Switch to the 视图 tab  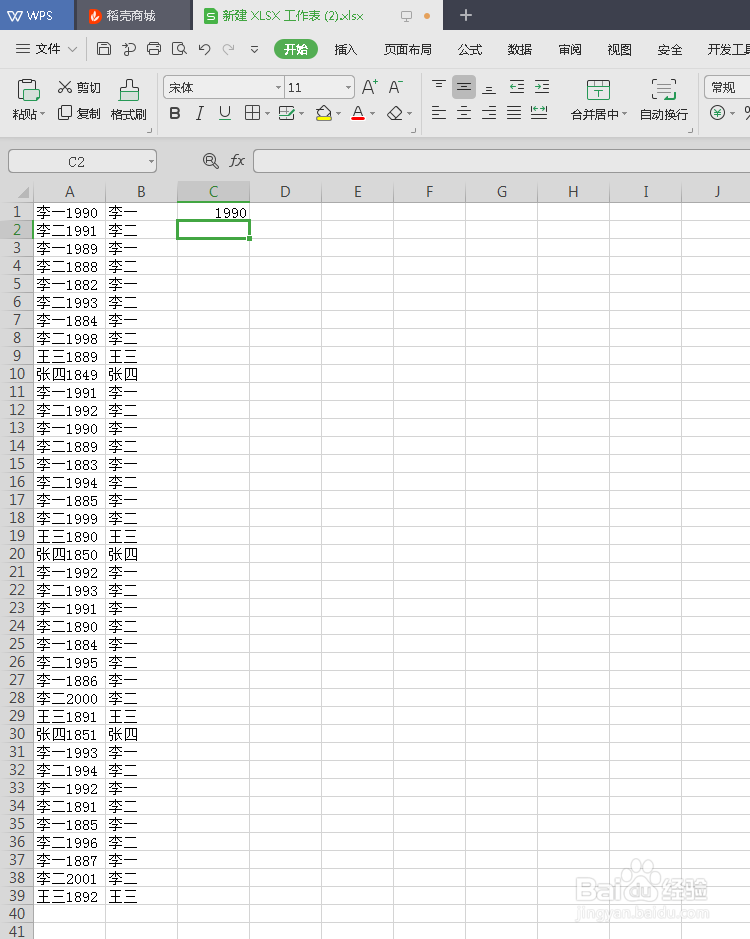coord(619,49)
